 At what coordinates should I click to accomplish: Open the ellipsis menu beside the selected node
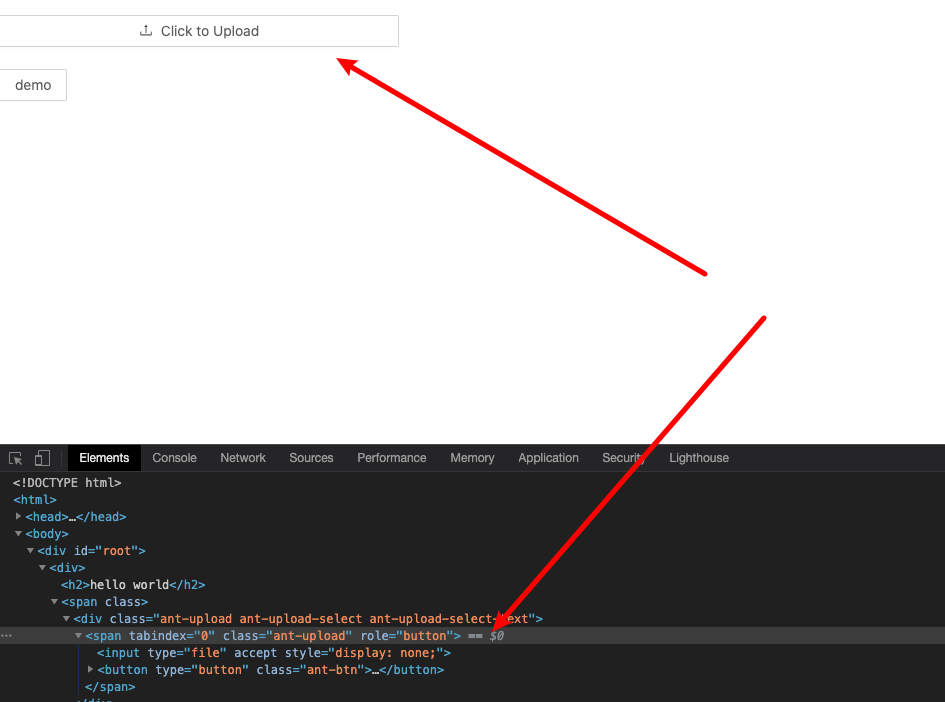[x=6, y=635]
